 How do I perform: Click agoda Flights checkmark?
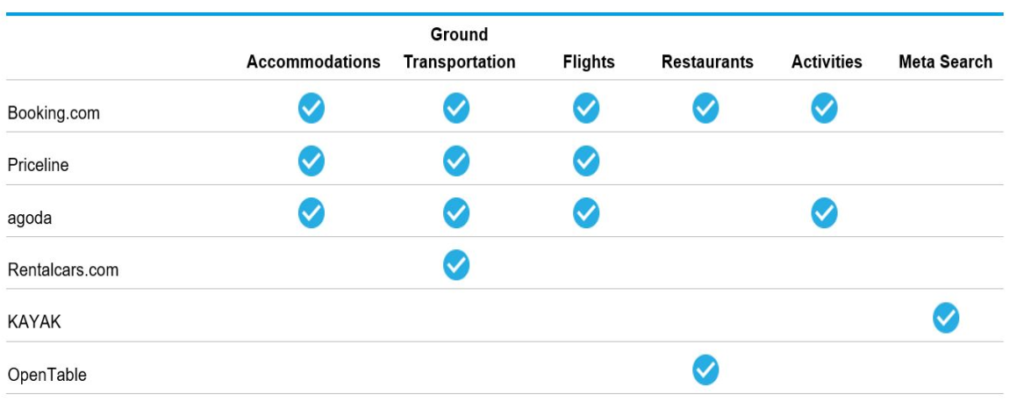(x=586, y=213)
